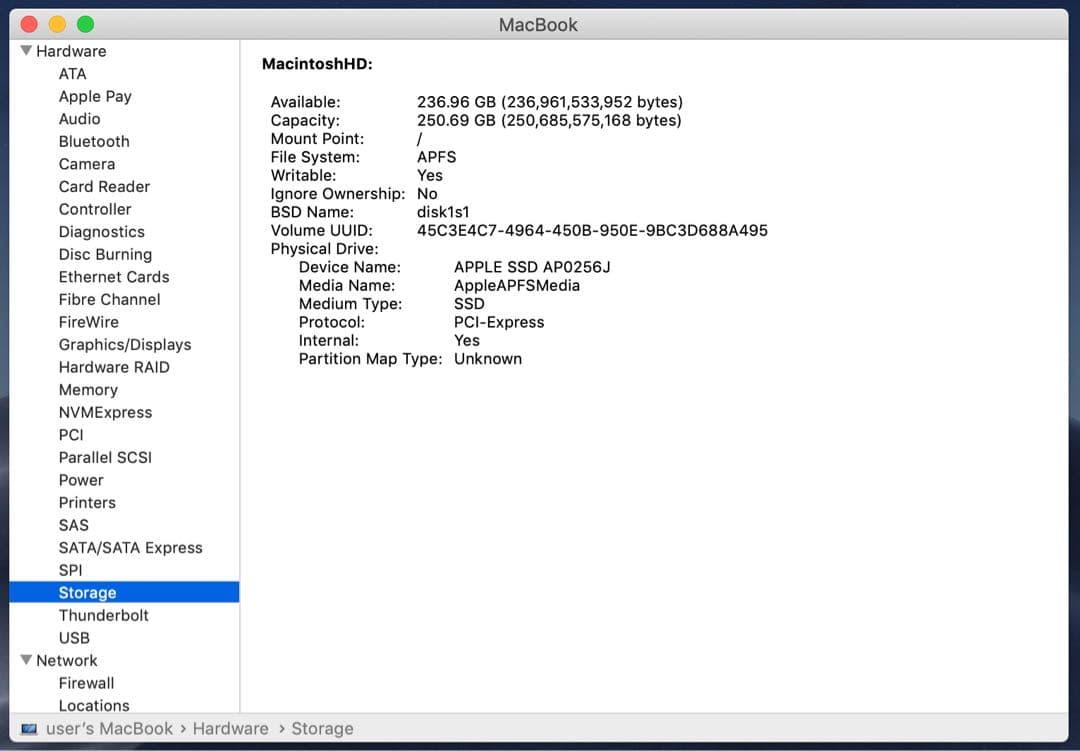The width and height of the screenshot is (1080, 751).
Task: Open Apple Pay information
Action: (95, 96)
